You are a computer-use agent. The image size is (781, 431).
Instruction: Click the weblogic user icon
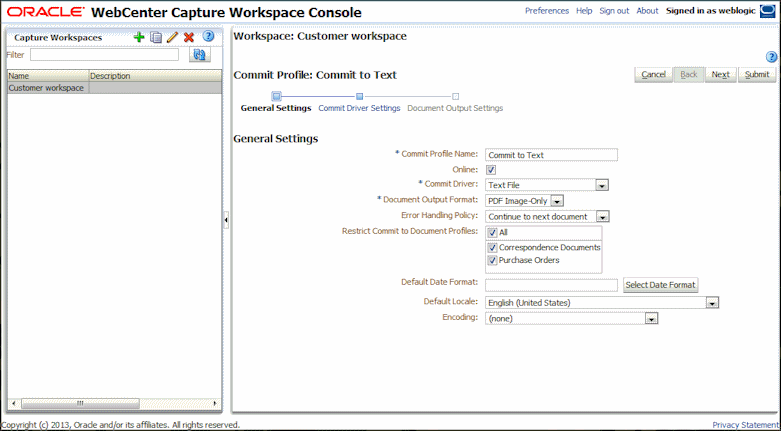tap(767, 11)
